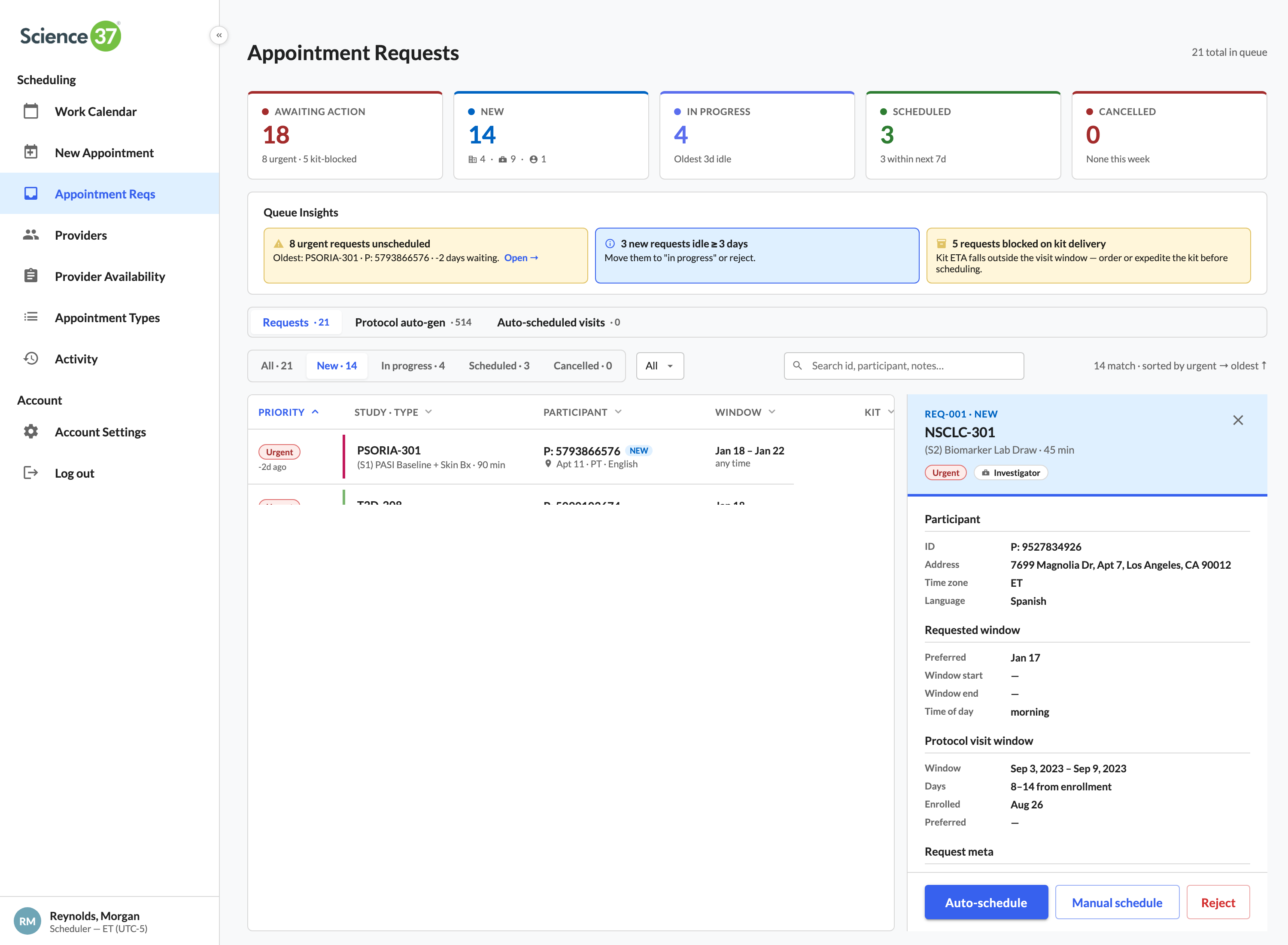Click the Urgent tag in REQ-001 panel
The height and width of the screenshot is (945, 1288).
click(x=945, y=473)
